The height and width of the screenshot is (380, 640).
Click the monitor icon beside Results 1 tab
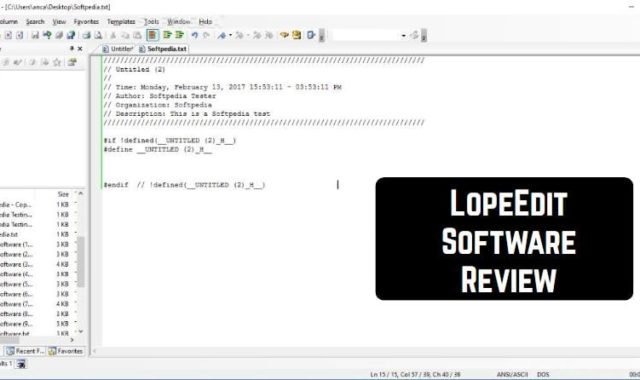21,364
